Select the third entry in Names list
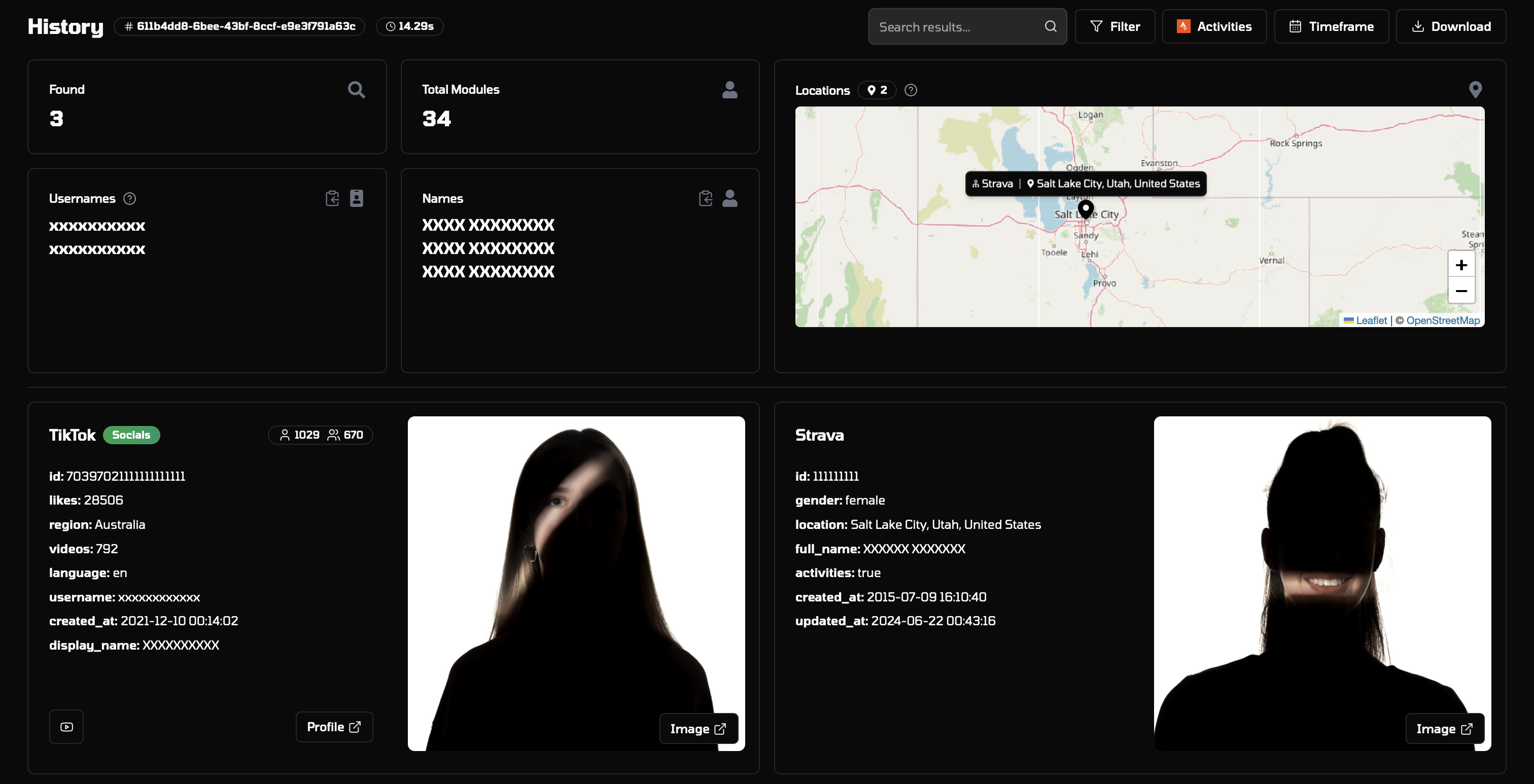The height and width of the screenshot is (784, 1534). (489, 271)
